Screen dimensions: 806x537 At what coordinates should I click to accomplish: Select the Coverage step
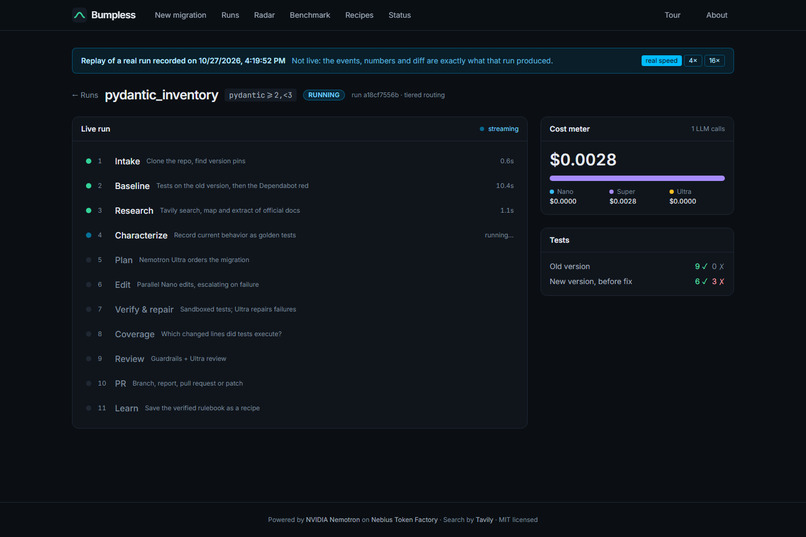pyautogui.click(x=300, y=334)
